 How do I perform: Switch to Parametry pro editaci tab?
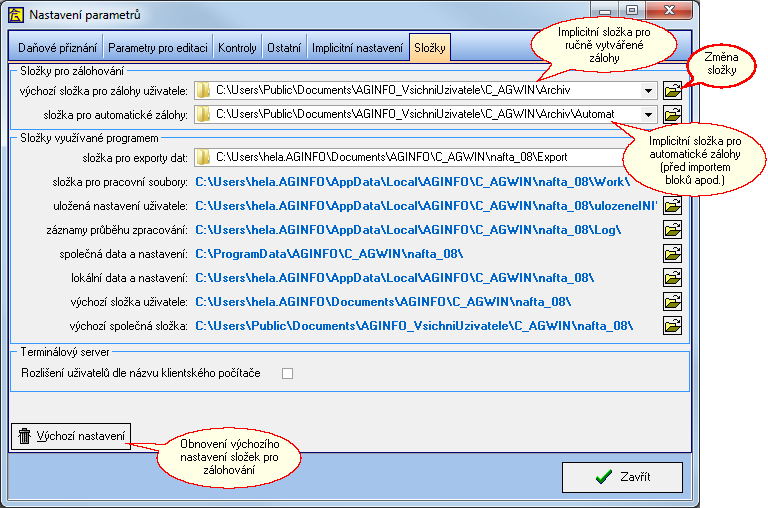pos(158,48)
